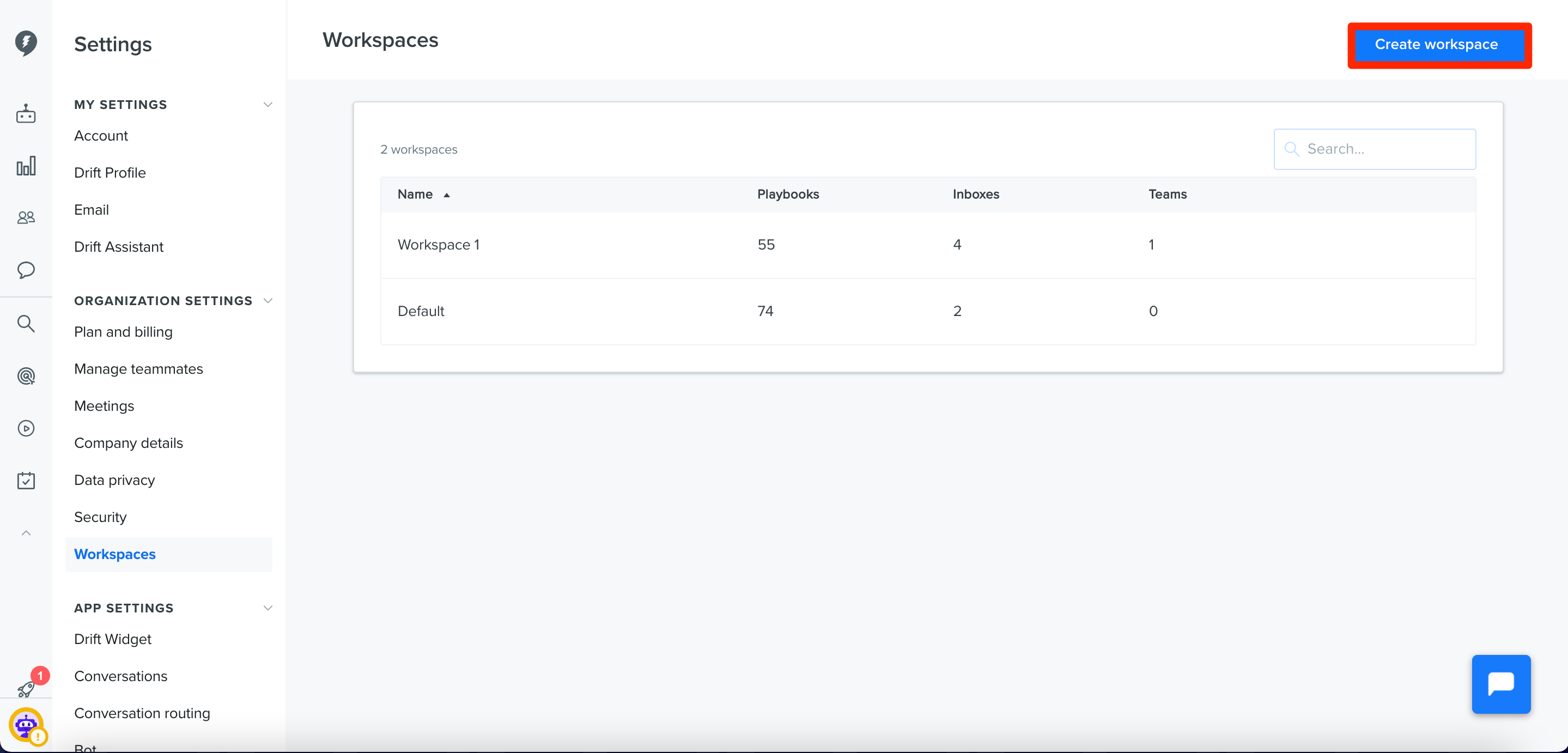Collapse the left rail with the up chevron
The image size is (1568, 753).
click(x=26, y=533)
